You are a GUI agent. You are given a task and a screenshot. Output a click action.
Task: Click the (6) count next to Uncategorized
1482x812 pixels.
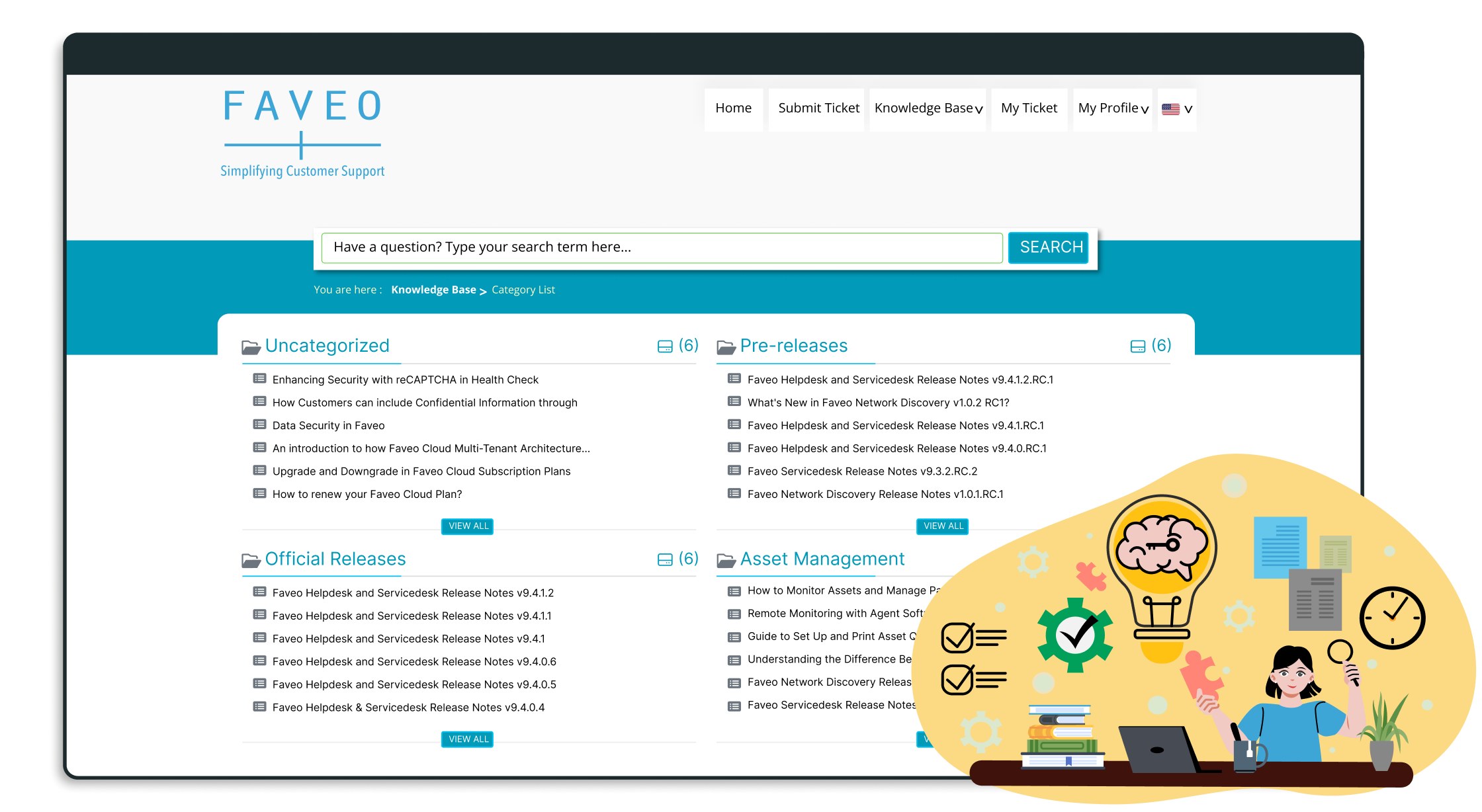(689, 345)
